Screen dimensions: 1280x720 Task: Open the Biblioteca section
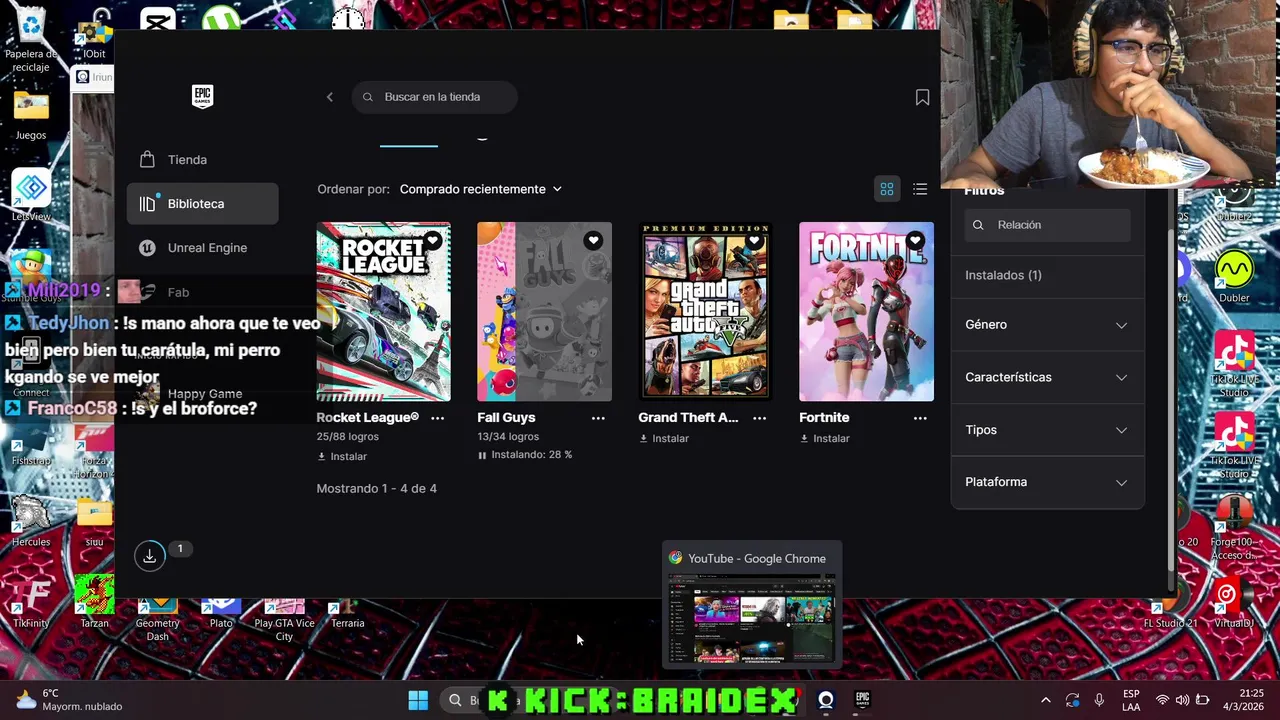coord(203,204)
